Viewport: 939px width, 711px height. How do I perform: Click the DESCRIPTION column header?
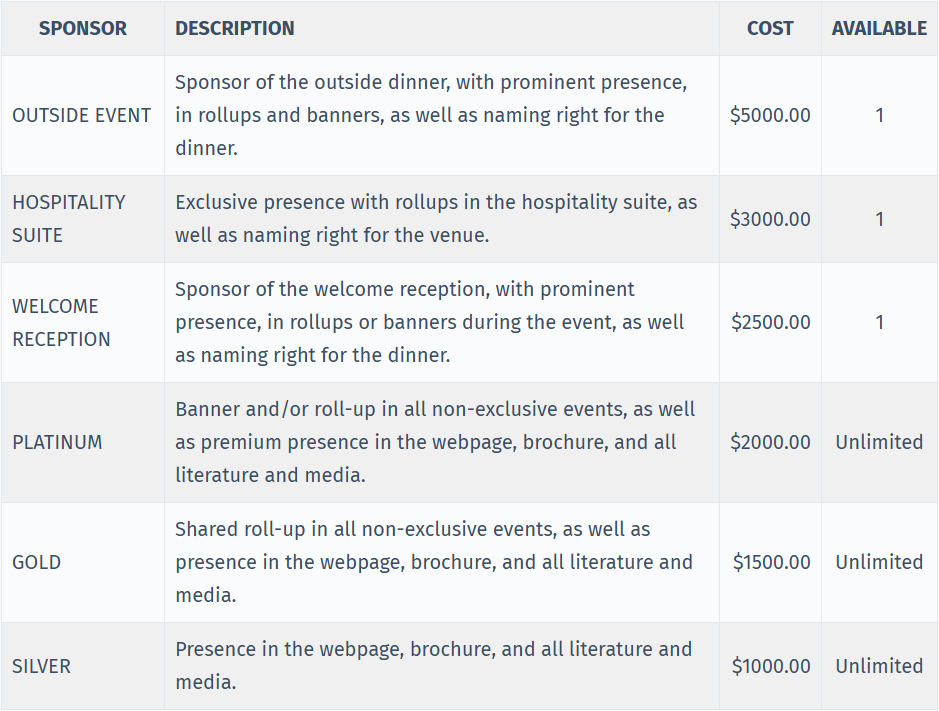click(x=235, y=28)
